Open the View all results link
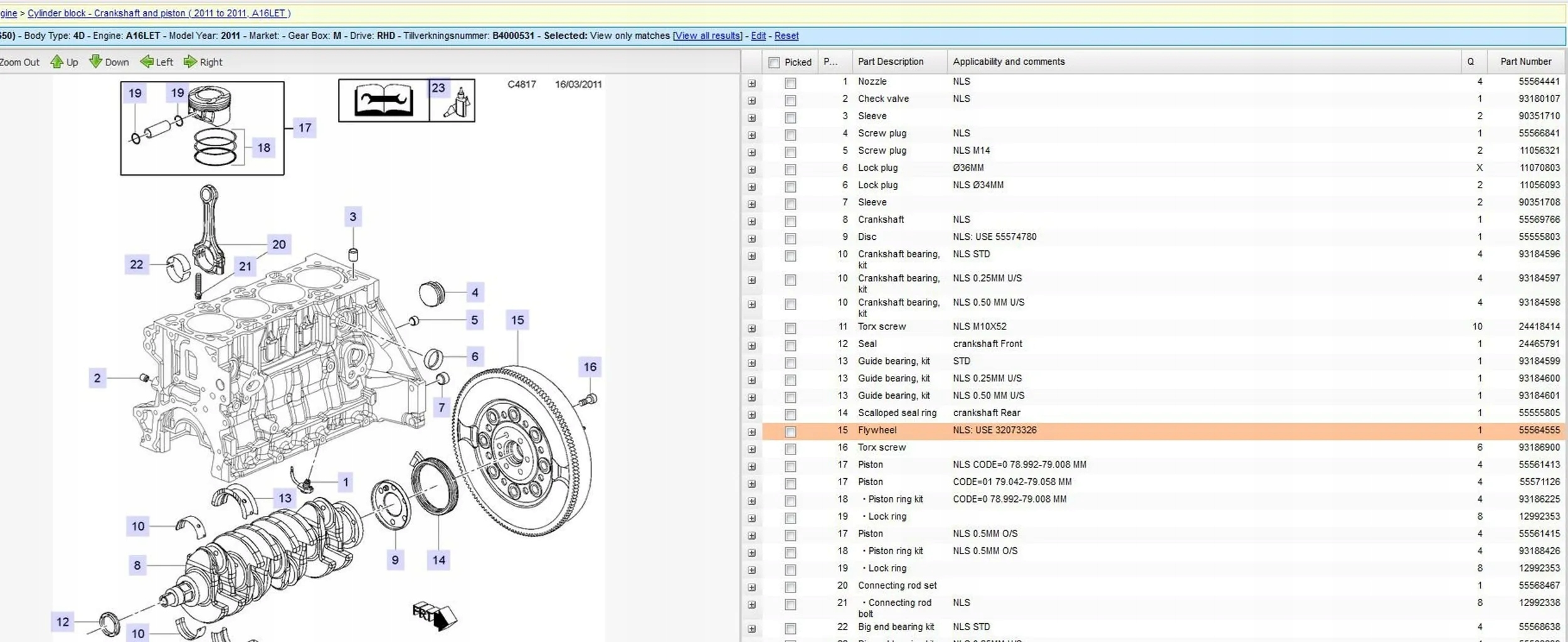Image resolution: width=1568 pixels, height=642 pixels. (707, 36)
